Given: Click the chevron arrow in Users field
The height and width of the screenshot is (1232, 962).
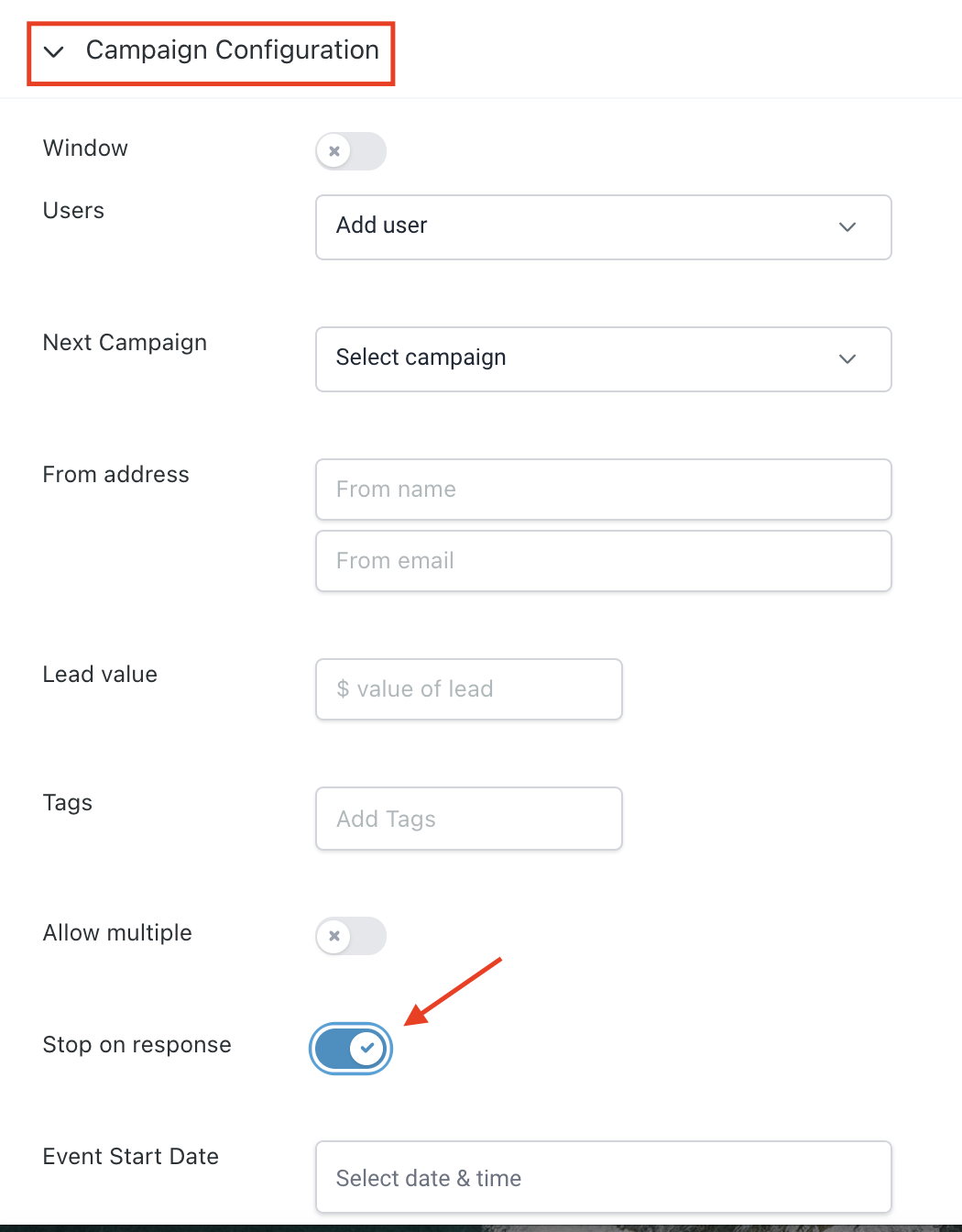Looking at the screenshot, I should pos(847,226).
